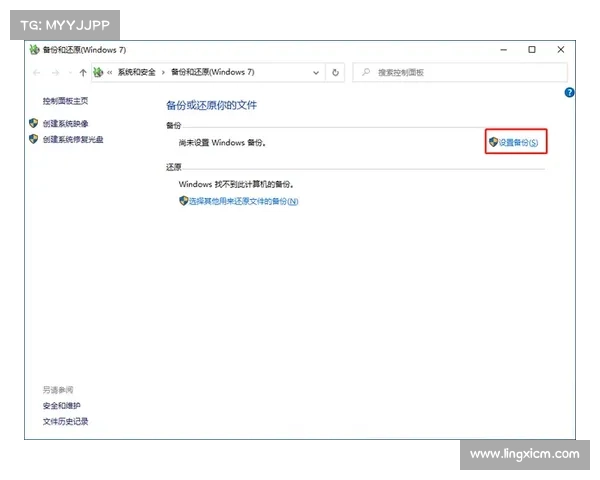Image resolution: width=600 pixels, height=480 pixels.
Task: Open 创建系统修复光盘 in the left sidebar
Action: tap(72, 139)
